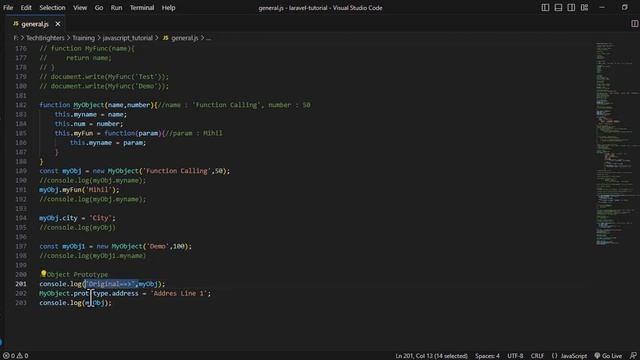Image resolution: width=640 pixels, height=360 pixels.
Task: Click the Go Live button
Action: pyautogui.click(x=608, y=356)
